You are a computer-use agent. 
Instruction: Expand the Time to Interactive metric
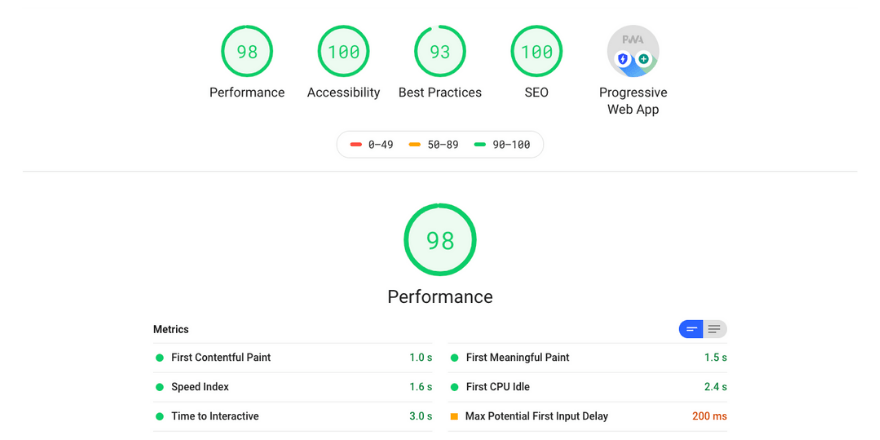pyautogui.click(x=215, y=416)
